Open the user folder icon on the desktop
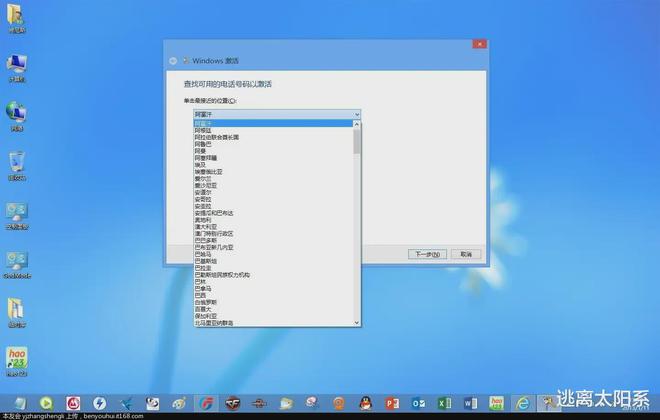 click(16, 17)
